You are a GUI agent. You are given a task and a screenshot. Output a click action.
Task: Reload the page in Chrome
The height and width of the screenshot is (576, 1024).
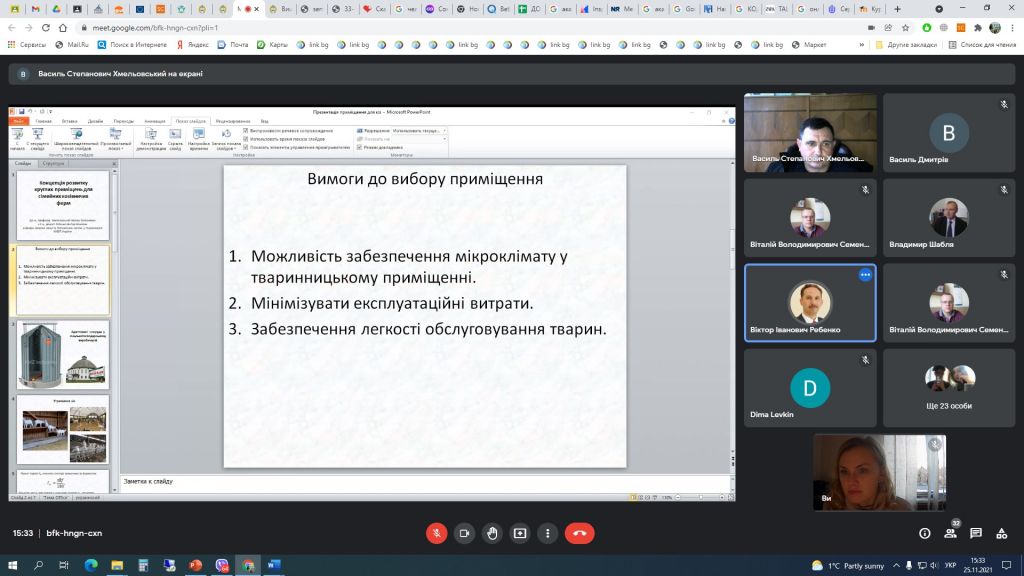click(x=46, y=28)
